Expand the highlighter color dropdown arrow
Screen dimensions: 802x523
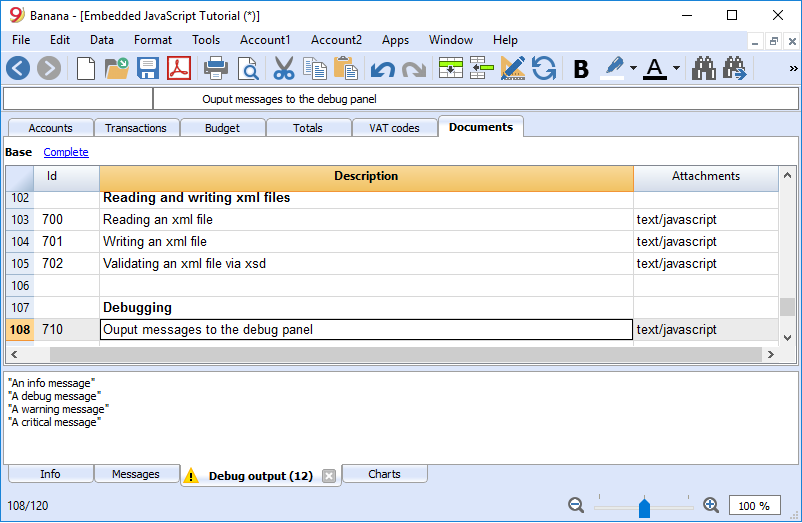(x=633, y=68)
